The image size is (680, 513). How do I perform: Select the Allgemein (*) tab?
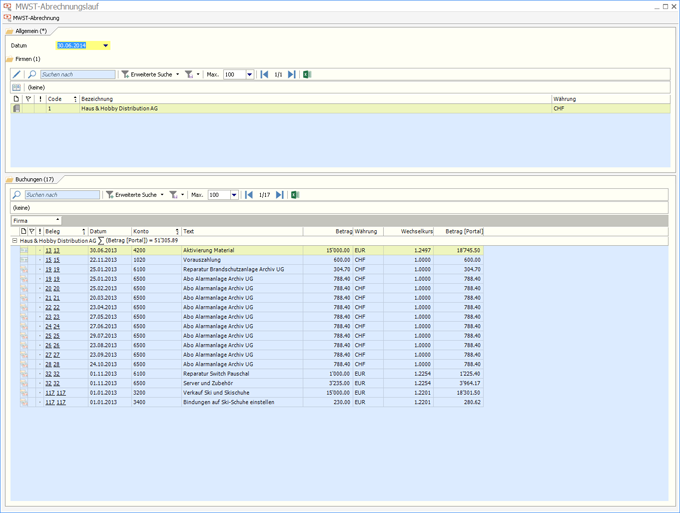coord(31,31)
